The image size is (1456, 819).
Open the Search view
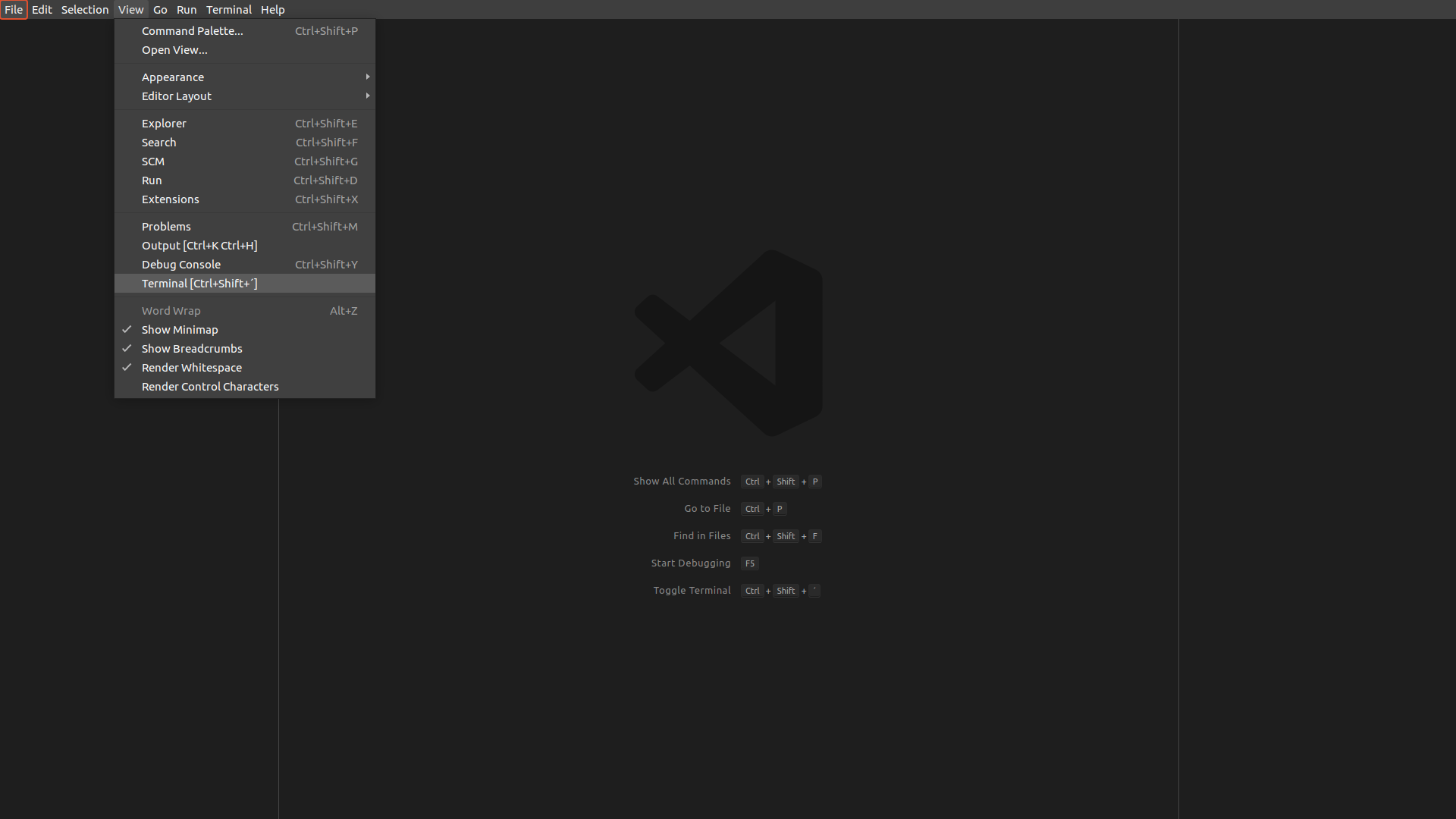(158, 142)
